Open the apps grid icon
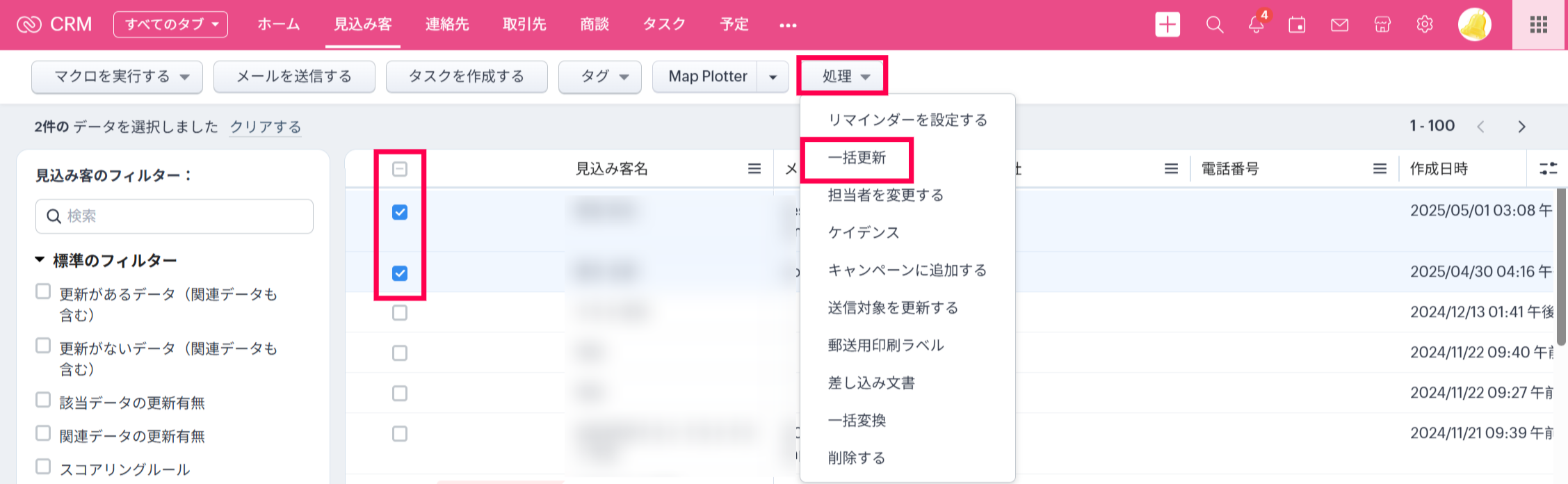Image resolution: width=1568 pixels, height=484 pixels. coord(1539,25)
